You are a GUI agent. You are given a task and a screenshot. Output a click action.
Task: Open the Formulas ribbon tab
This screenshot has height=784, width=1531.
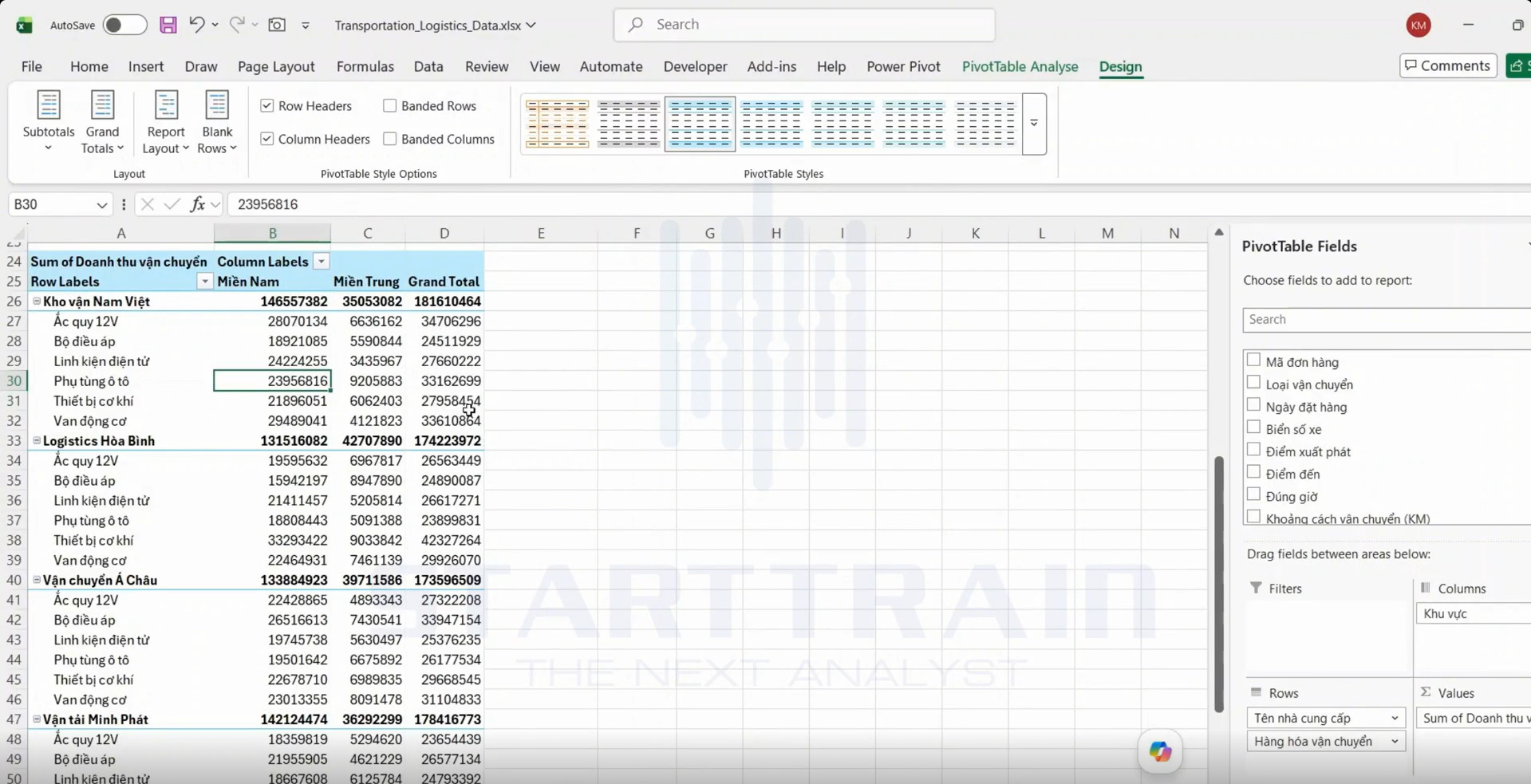[365, 67]
